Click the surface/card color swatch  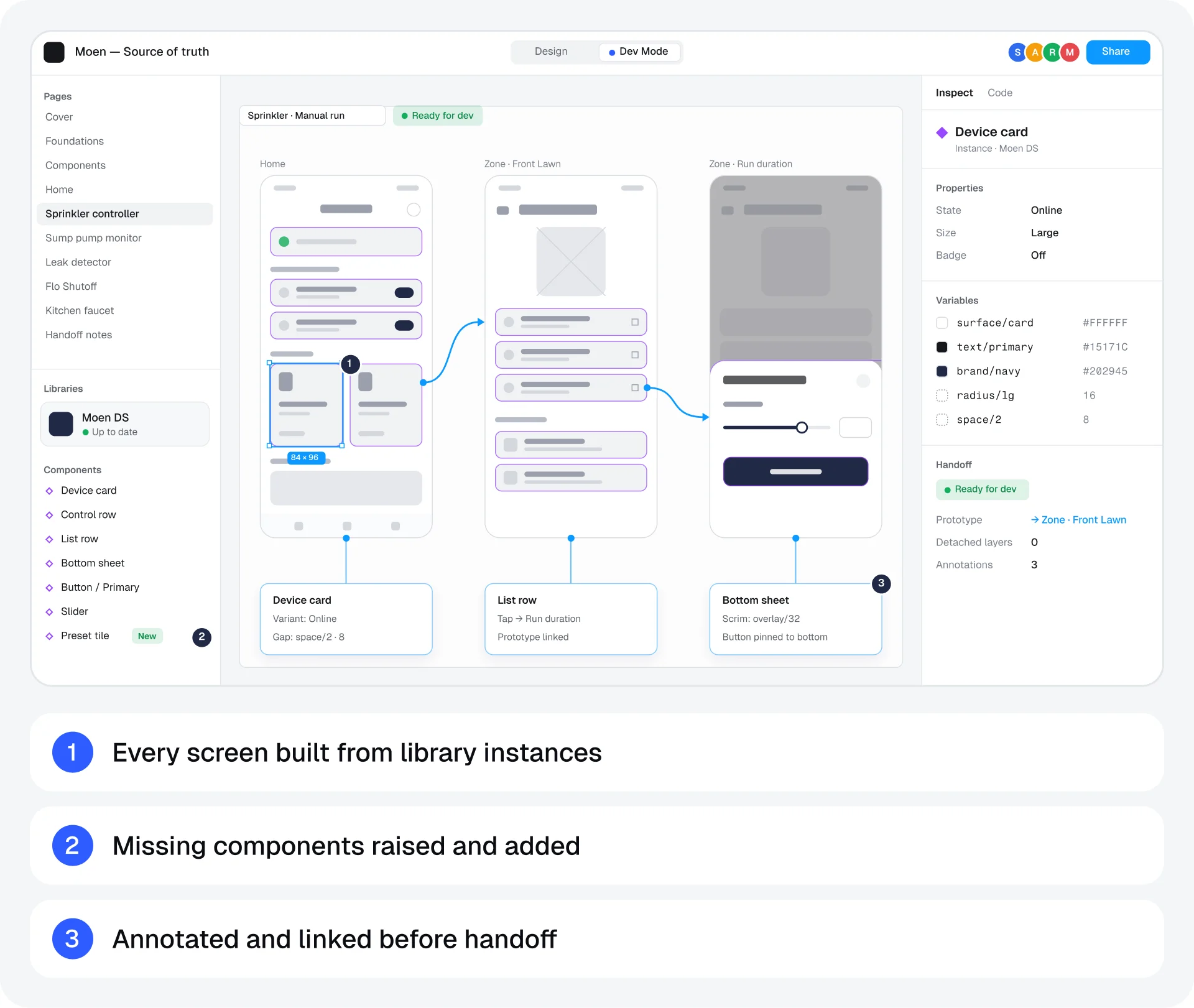[942, 323]
